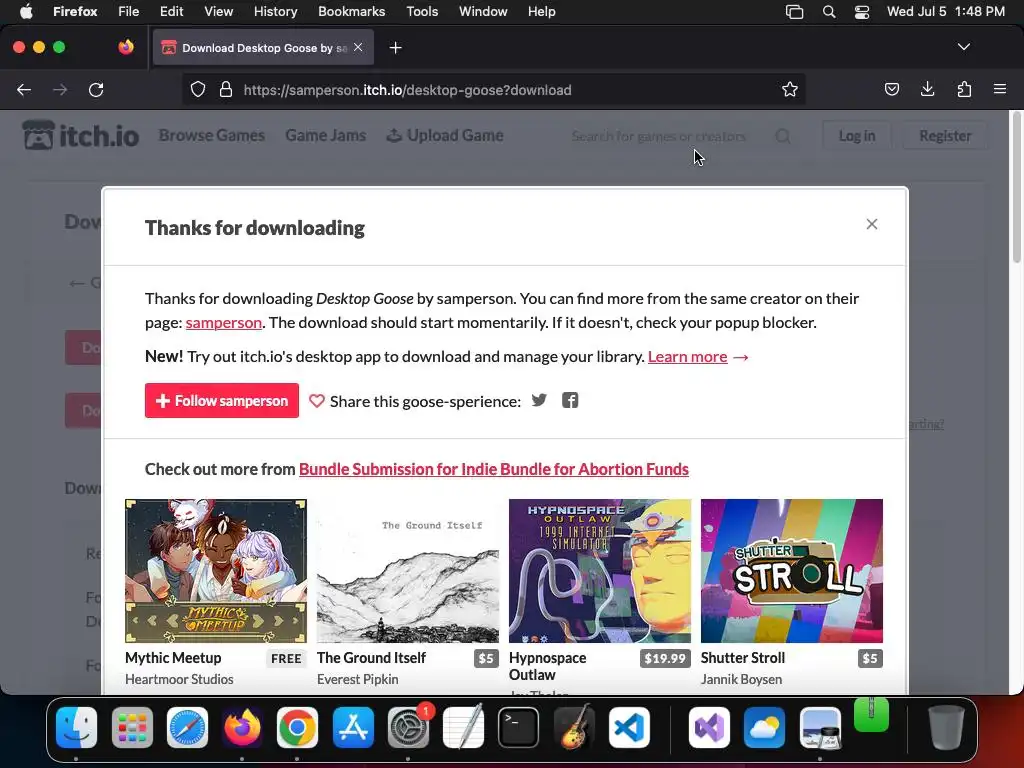The image size is (1024, 768).
Task: Open the History menu
Action: click(x=275, y=12)
